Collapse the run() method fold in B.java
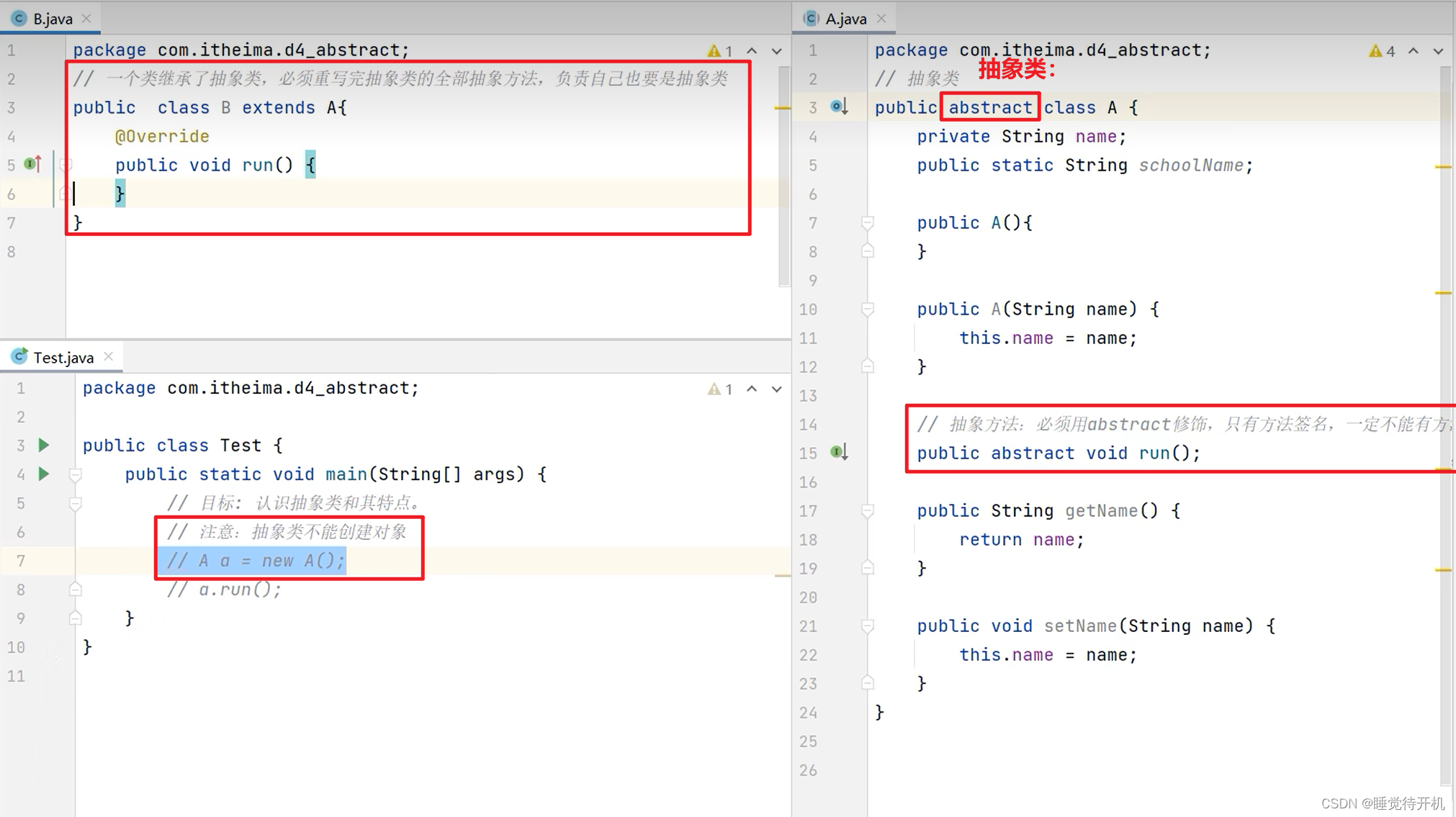 (x=66, y=165)
